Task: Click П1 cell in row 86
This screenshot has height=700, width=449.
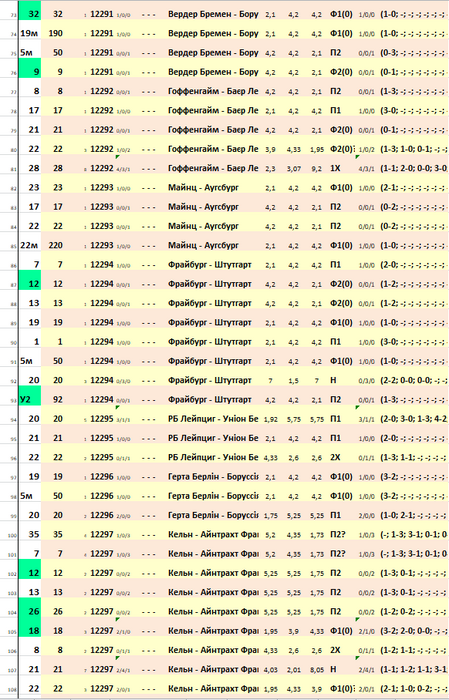Action: [336, 264]
